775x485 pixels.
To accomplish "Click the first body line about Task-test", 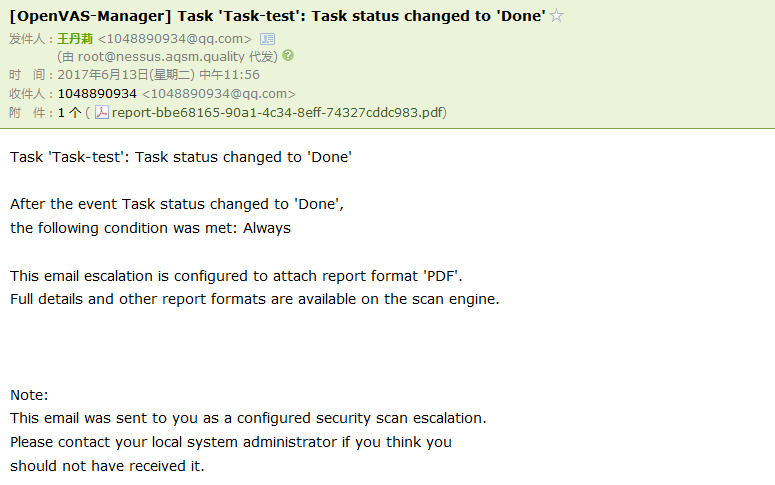I will click(x=180, y=157).
